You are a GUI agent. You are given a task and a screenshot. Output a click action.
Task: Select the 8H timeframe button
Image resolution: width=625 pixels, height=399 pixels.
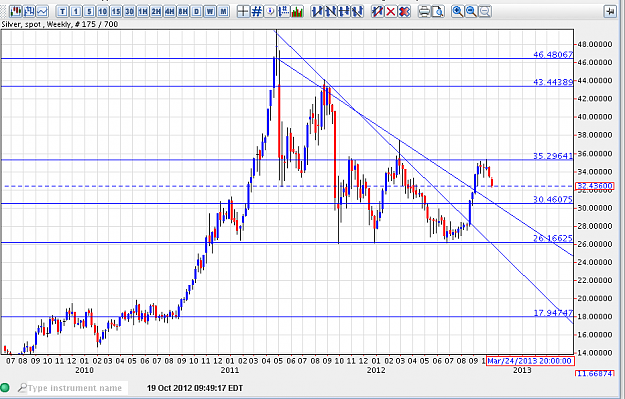click(x=183, y=12)
